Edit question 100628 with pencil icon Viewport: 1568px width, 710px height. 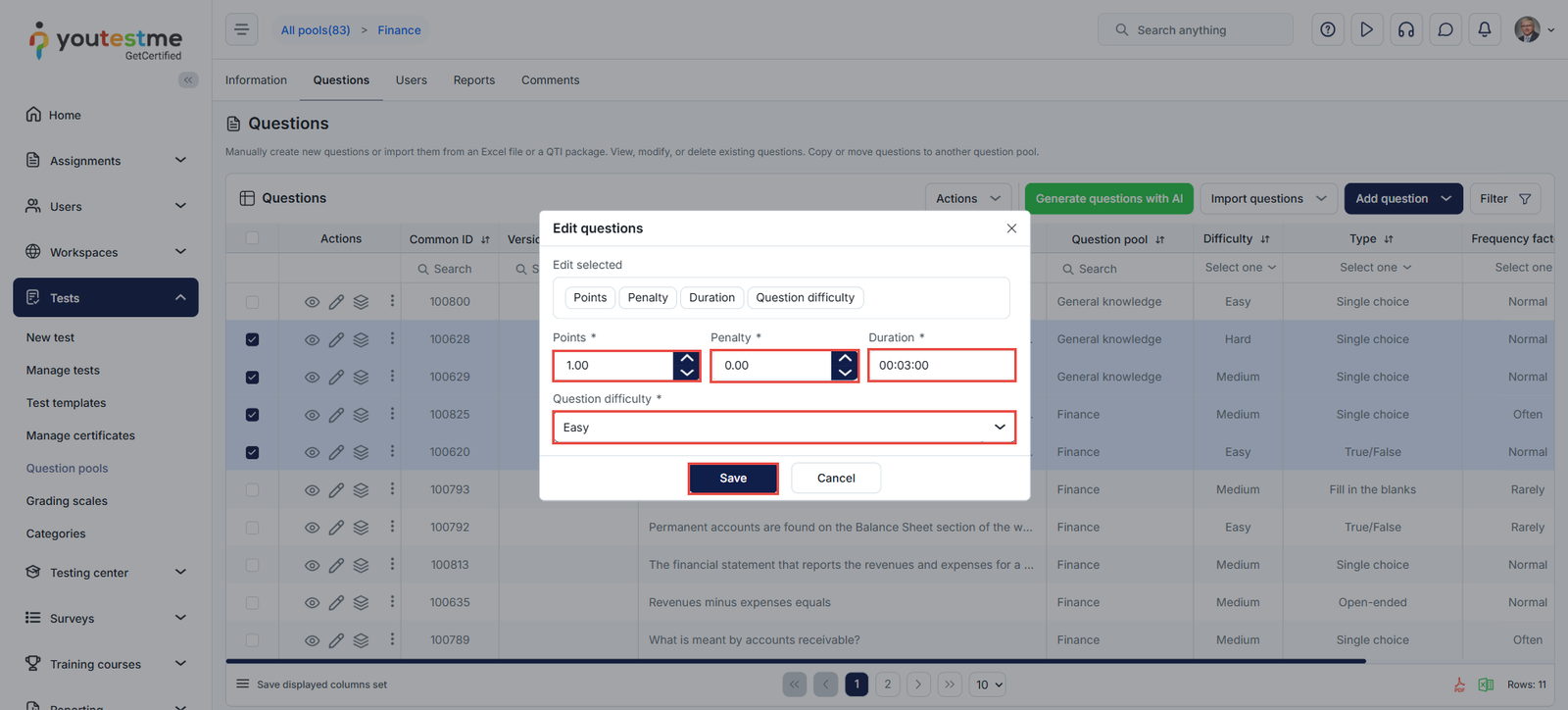pos(336,339)
